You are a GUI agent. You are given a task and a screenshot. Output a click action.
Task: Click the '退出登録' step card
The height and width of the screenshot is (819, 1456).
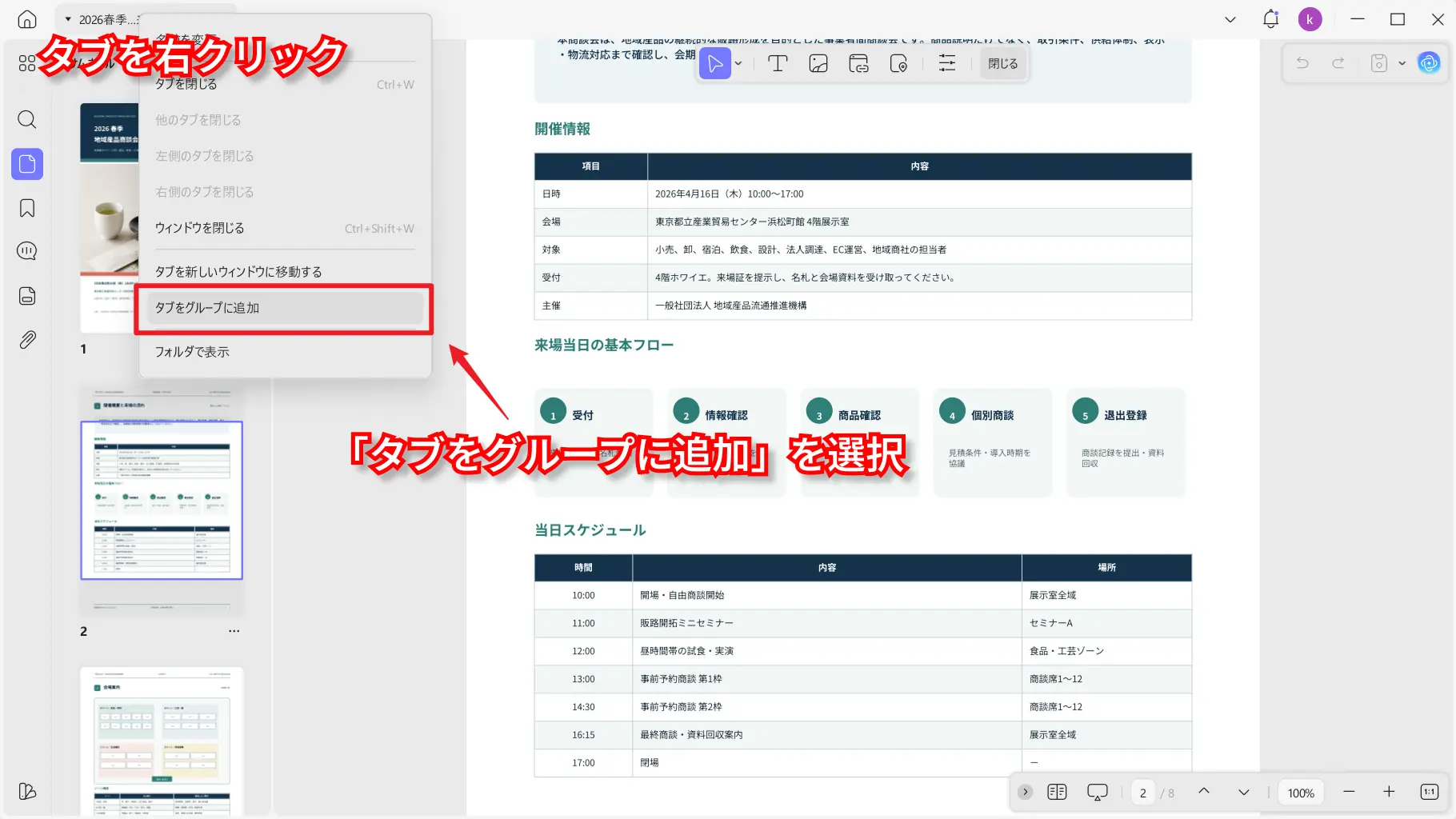click(x=1125, y=442)
